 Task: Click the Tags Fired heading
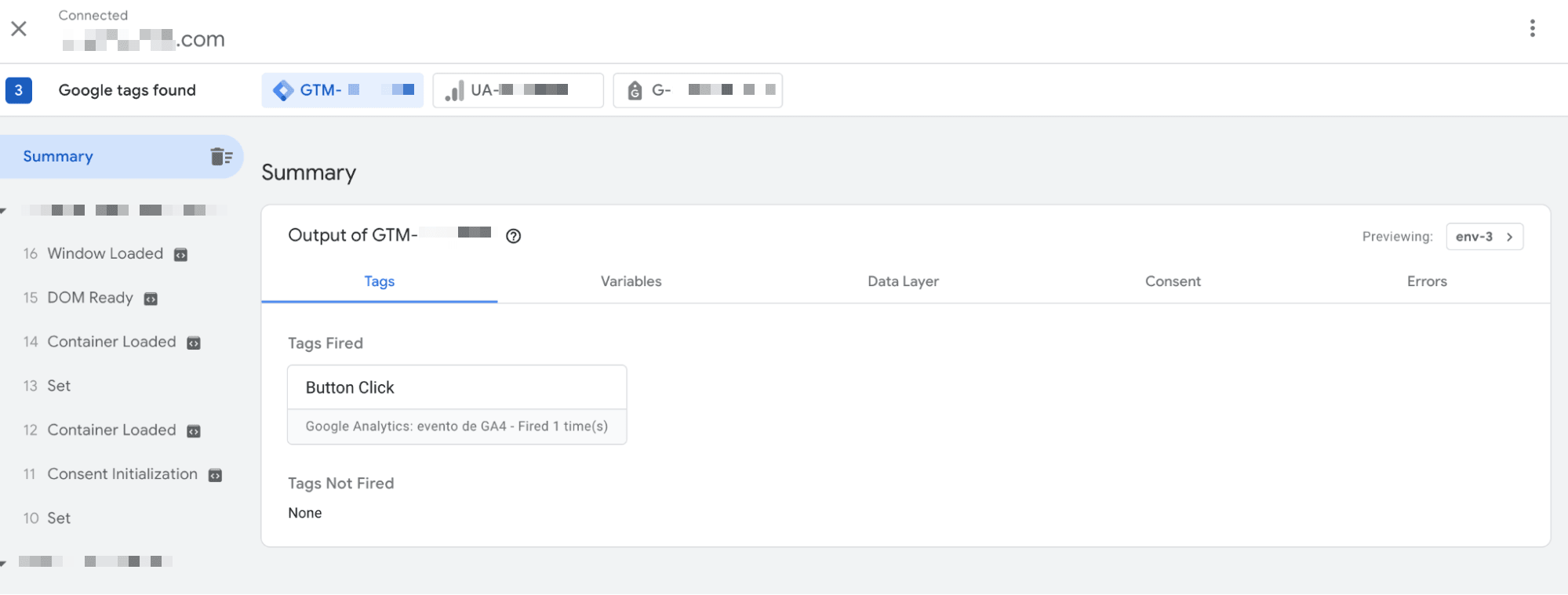[326, 343]
